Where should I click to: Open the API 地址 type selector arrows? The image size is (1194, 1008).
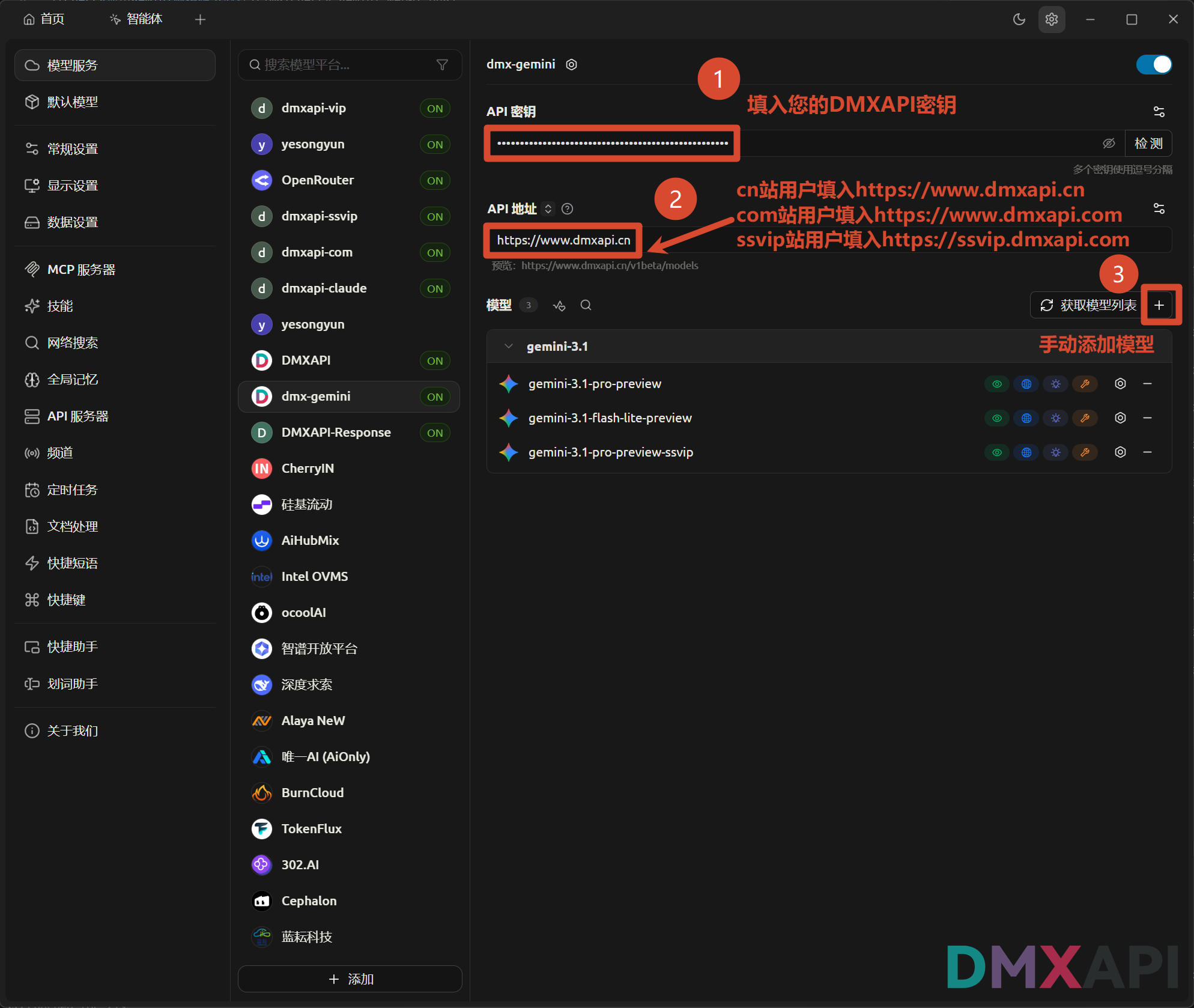(x=548, y=208)
